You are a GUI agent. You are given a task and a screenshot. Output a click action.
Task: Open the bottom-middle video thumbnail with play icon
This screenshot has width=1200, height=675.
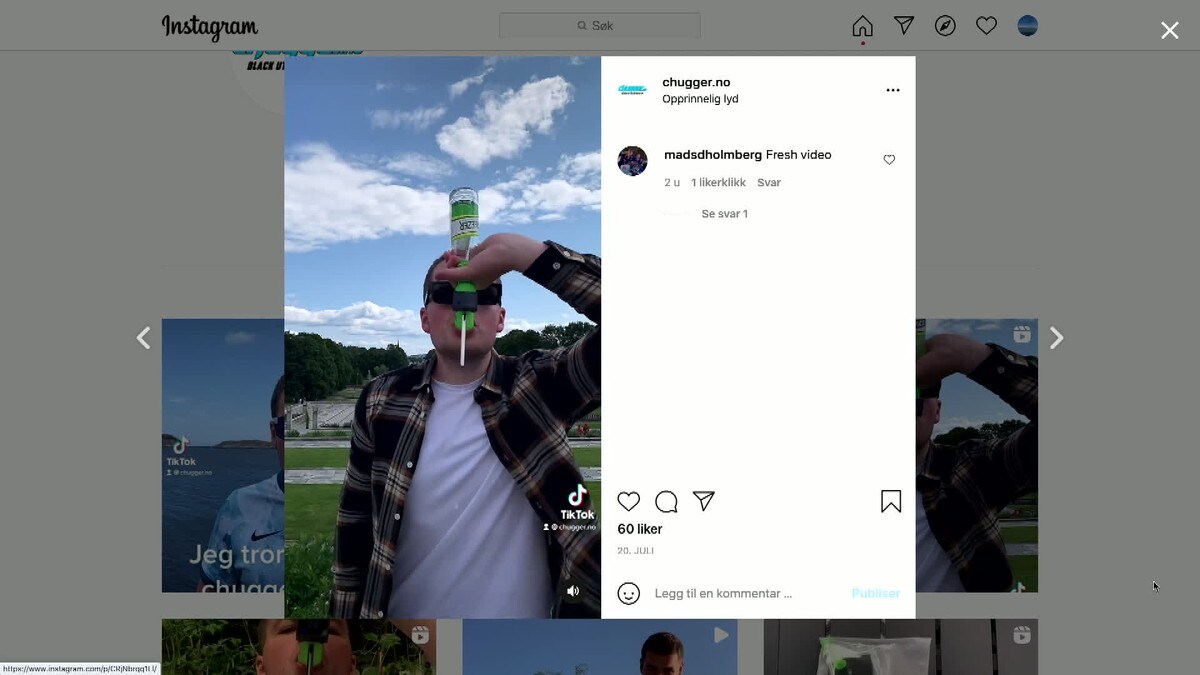click(600, 647)
